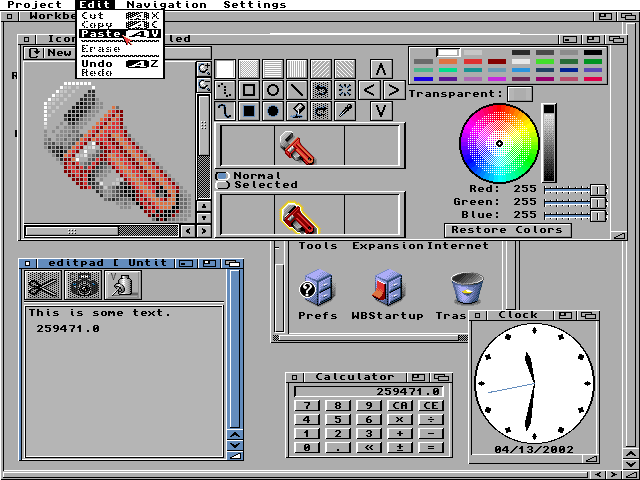Select the Normal image state radio button
The width and height of the screenshot is (640, 480).
coord(222,176)
